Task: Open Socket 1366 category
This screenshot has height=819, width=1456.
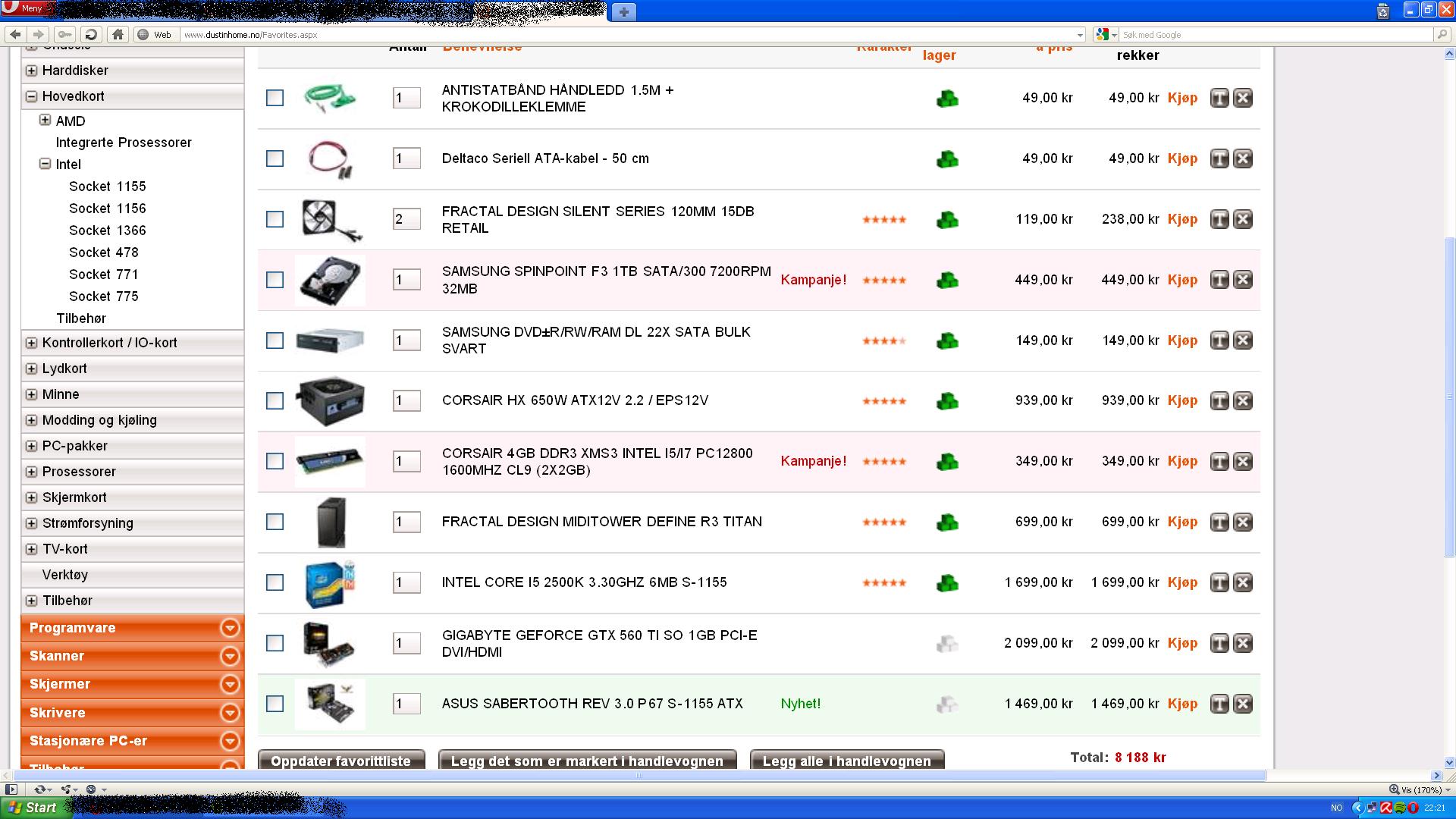Action: point(108,231)
